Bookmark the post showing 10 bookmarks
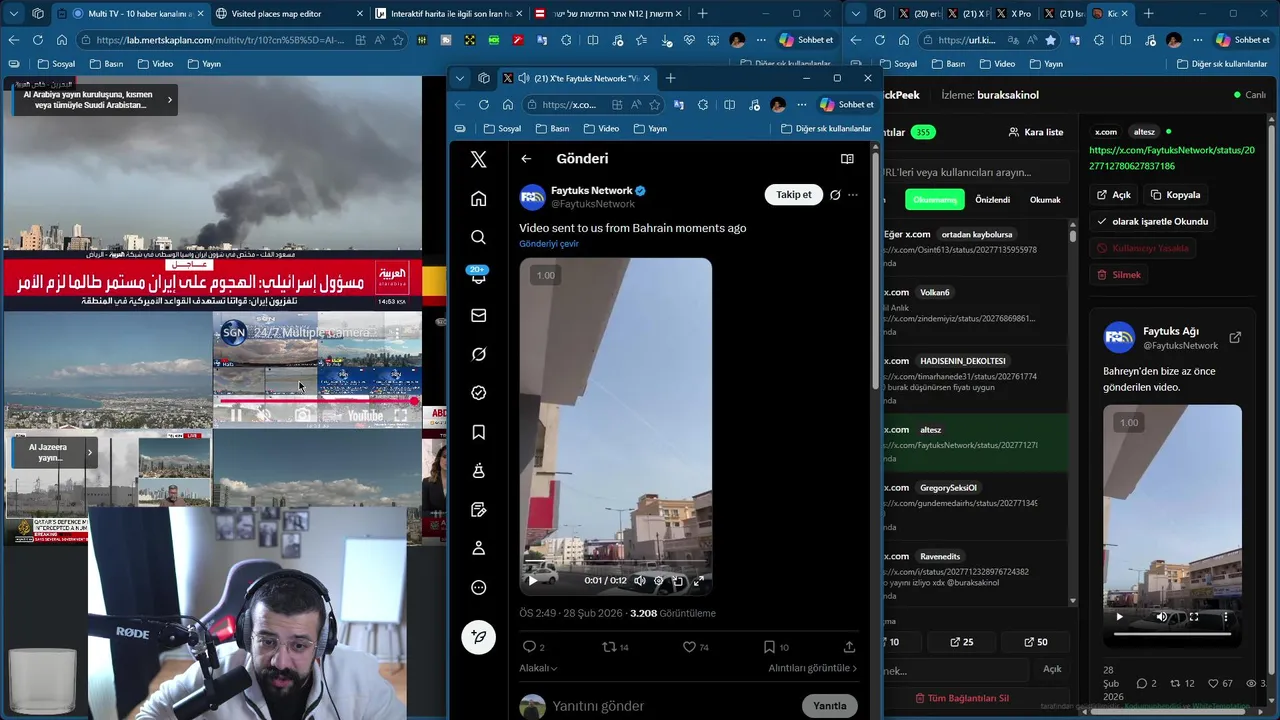The image size is (1280, 720). (769, 647)
